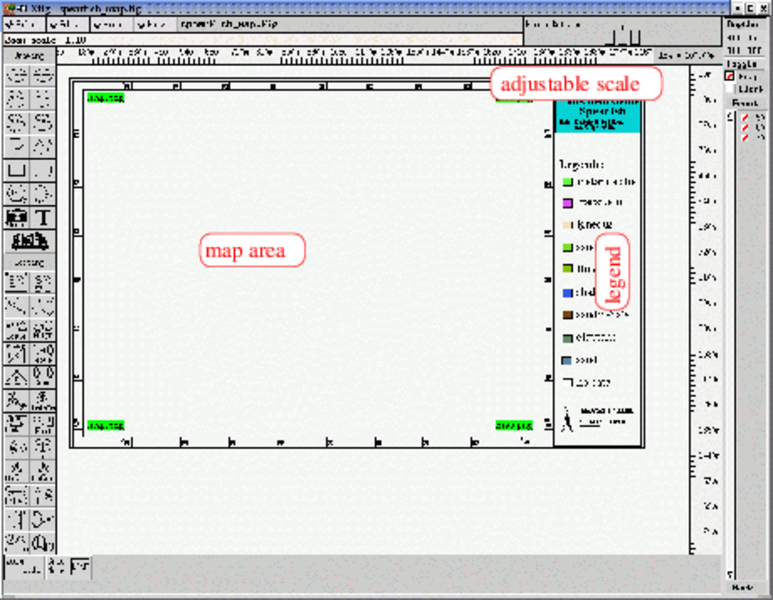This screenshot has width=773, height=600.
Task: Toggle the Front depth checkbox
Action: click(x=731, y=76)
